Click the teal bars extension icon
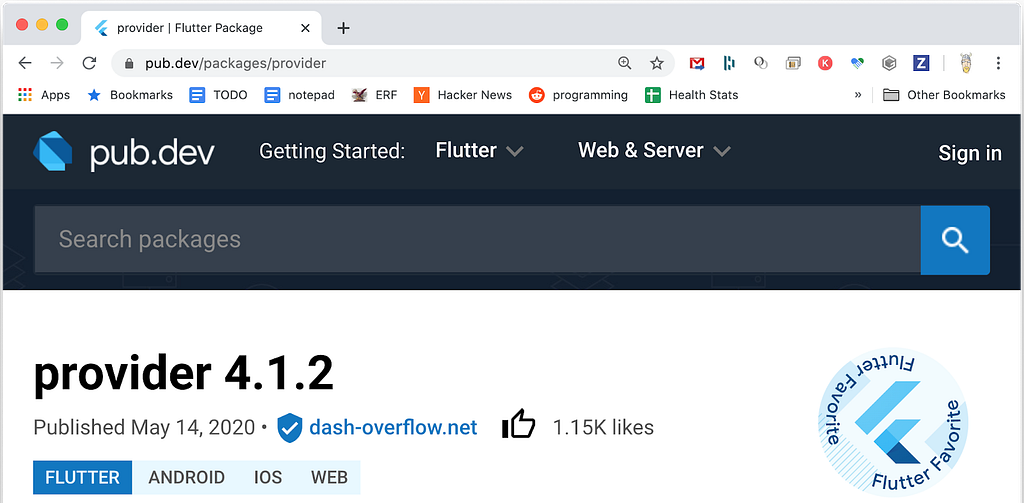 coord(729,63)
